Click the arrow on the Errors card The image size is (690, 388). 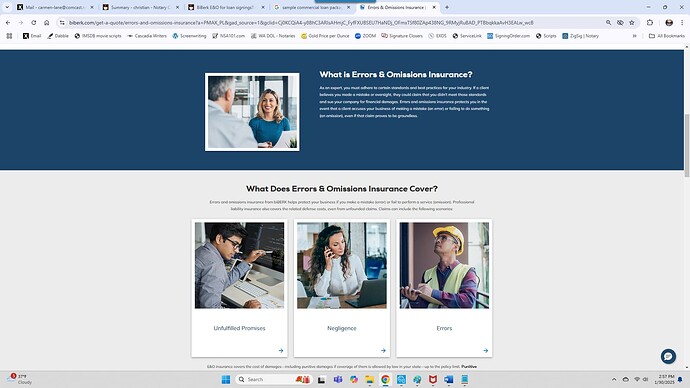(x=485, y=351)
